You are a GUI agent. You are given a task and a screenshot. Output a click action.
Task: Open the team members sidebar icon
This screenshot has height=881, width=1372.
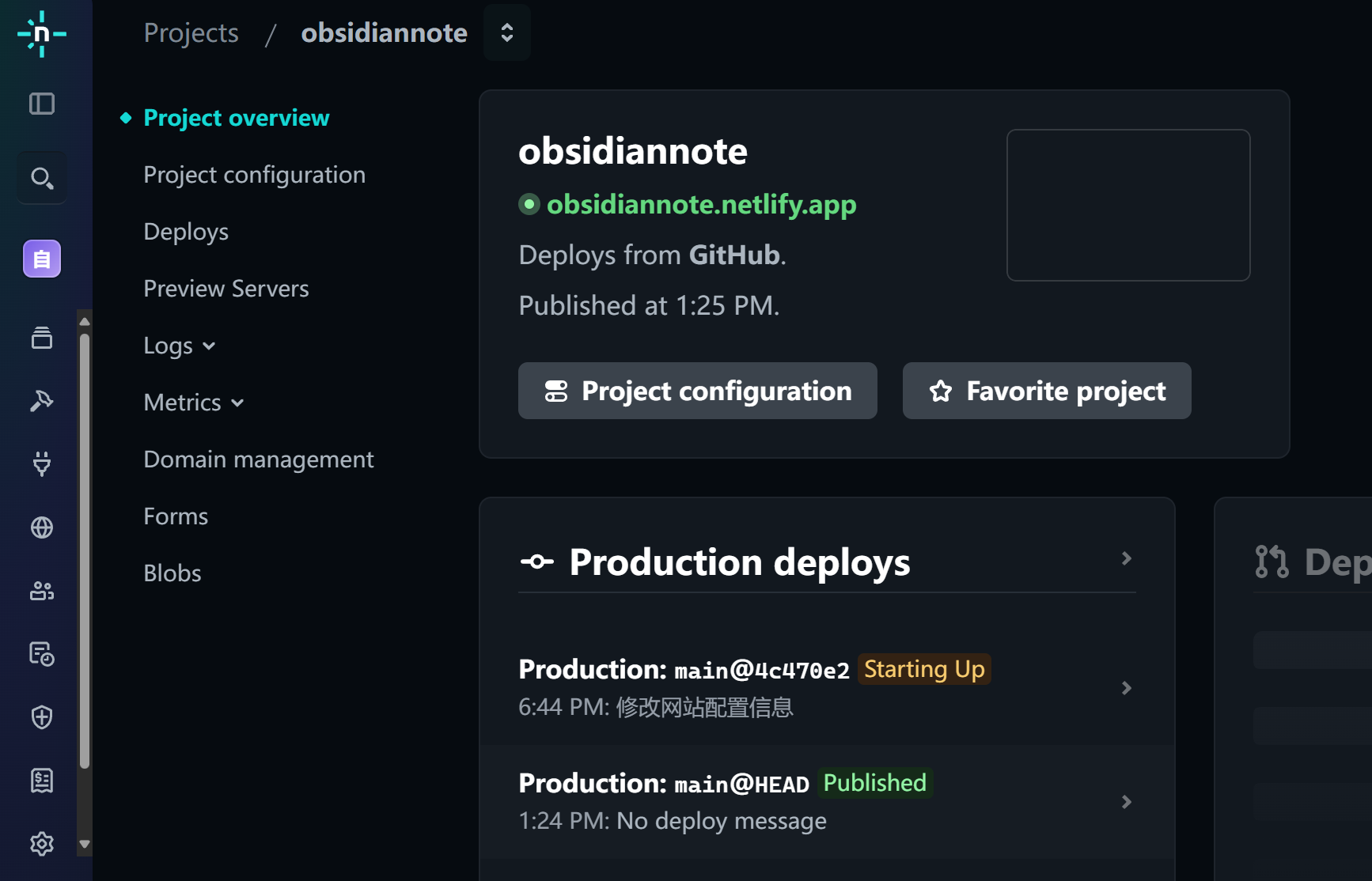point(42,591)
